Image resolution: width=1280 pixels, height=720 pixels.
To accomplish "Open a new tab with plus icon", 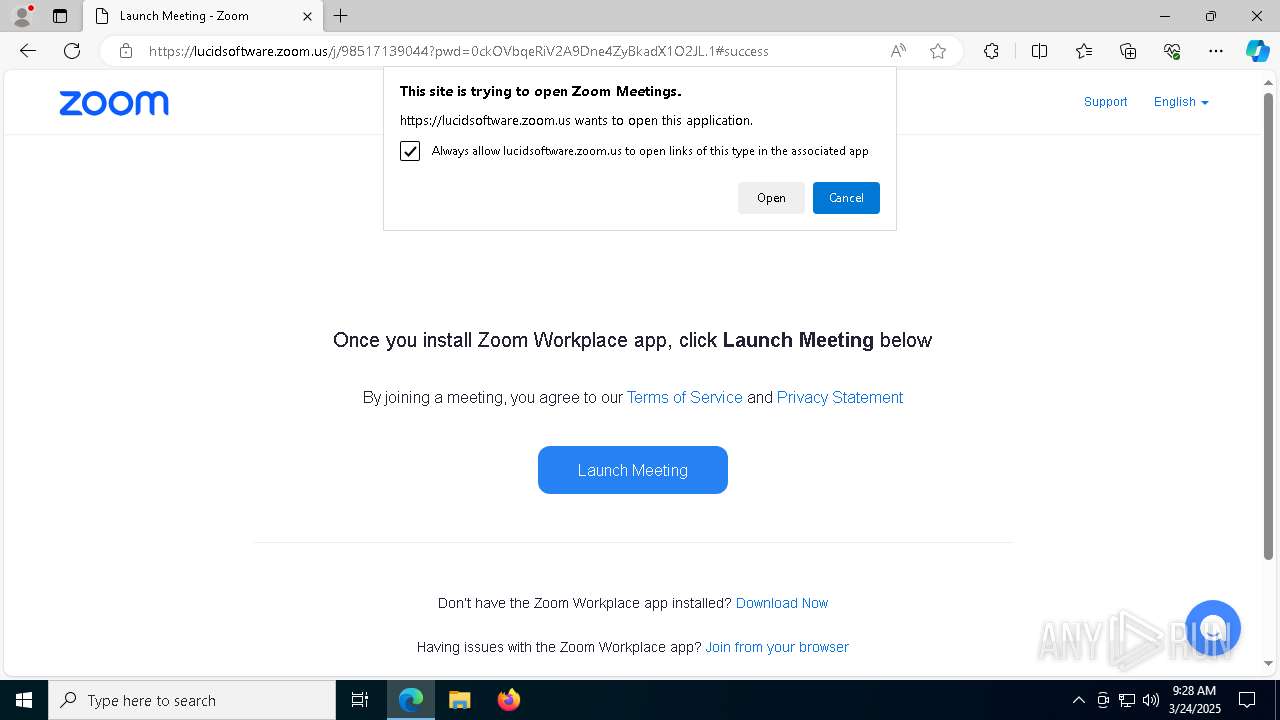I will (x=341, y=16).
